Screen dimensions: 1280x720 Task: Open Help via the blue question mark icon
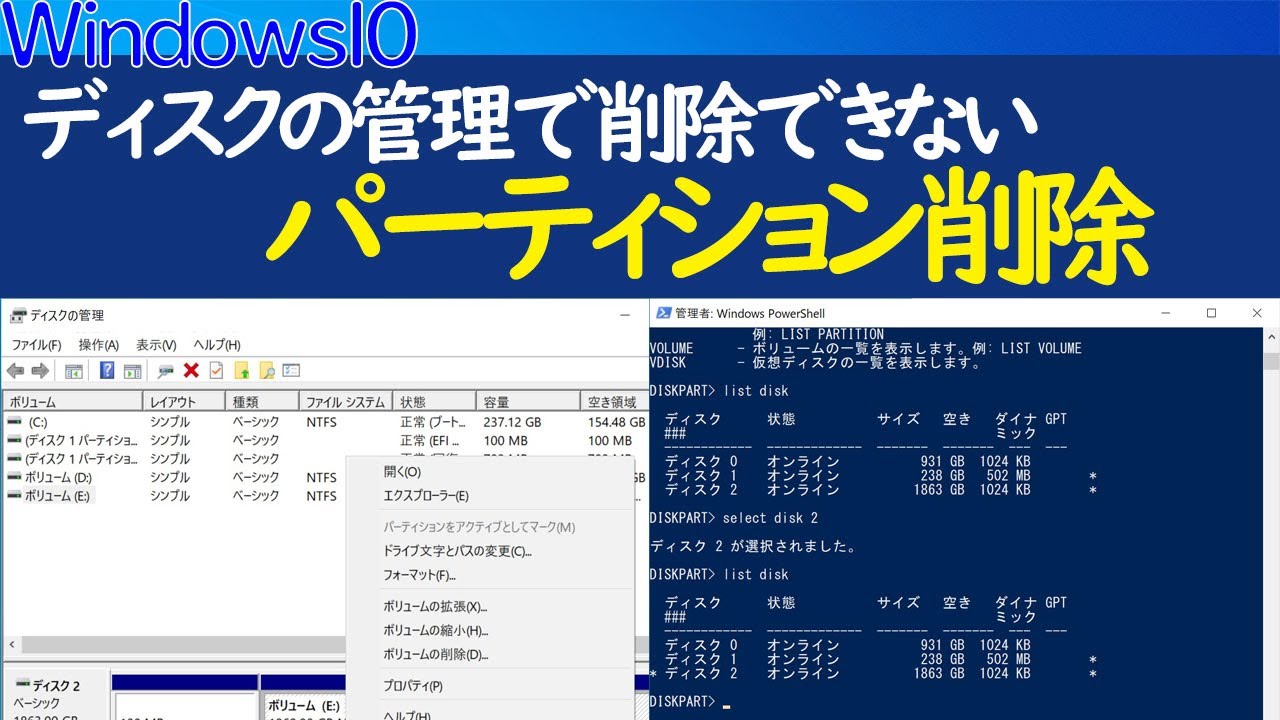point(107,371)
